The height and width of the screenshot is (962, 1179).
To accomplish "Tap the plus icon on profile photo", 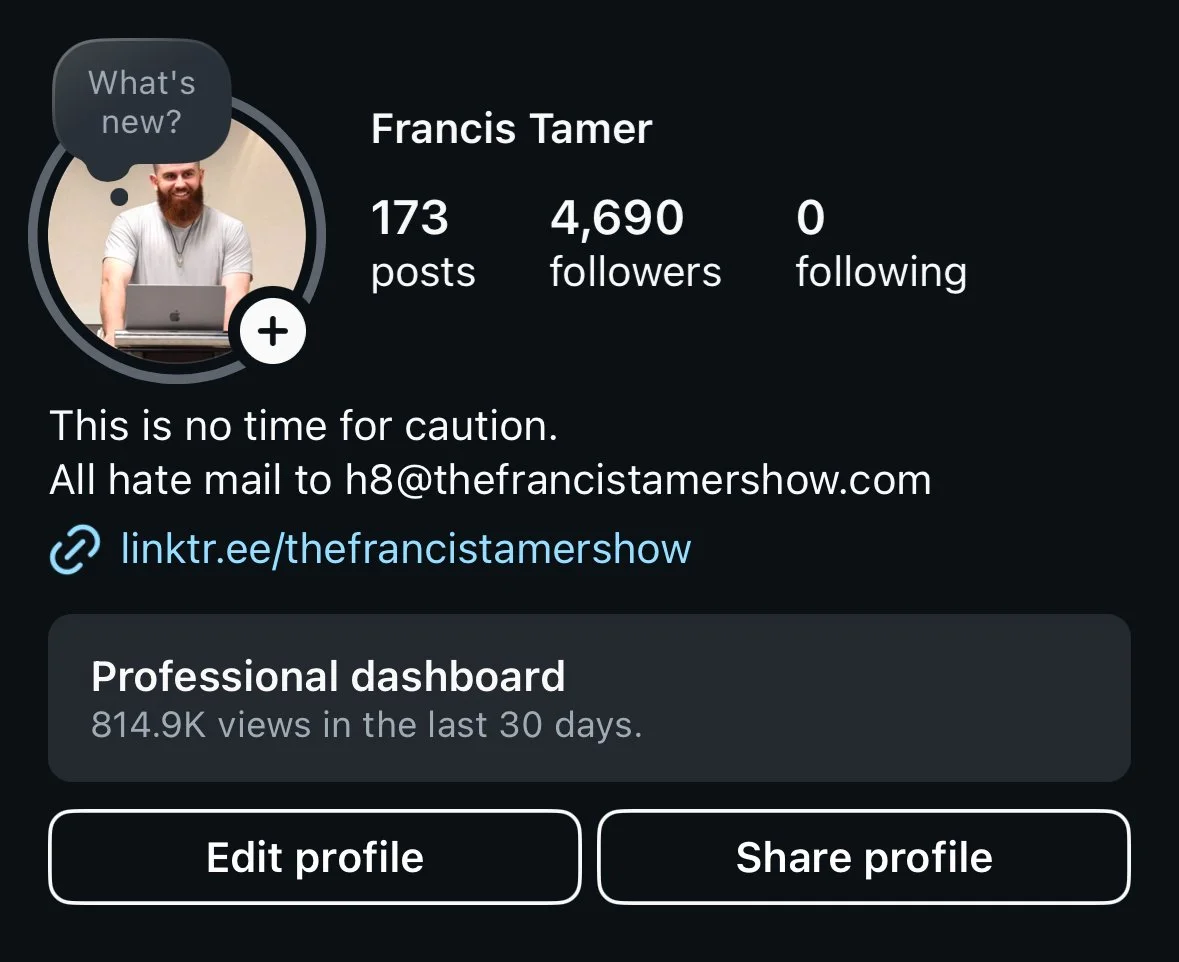I will point(272,331).
